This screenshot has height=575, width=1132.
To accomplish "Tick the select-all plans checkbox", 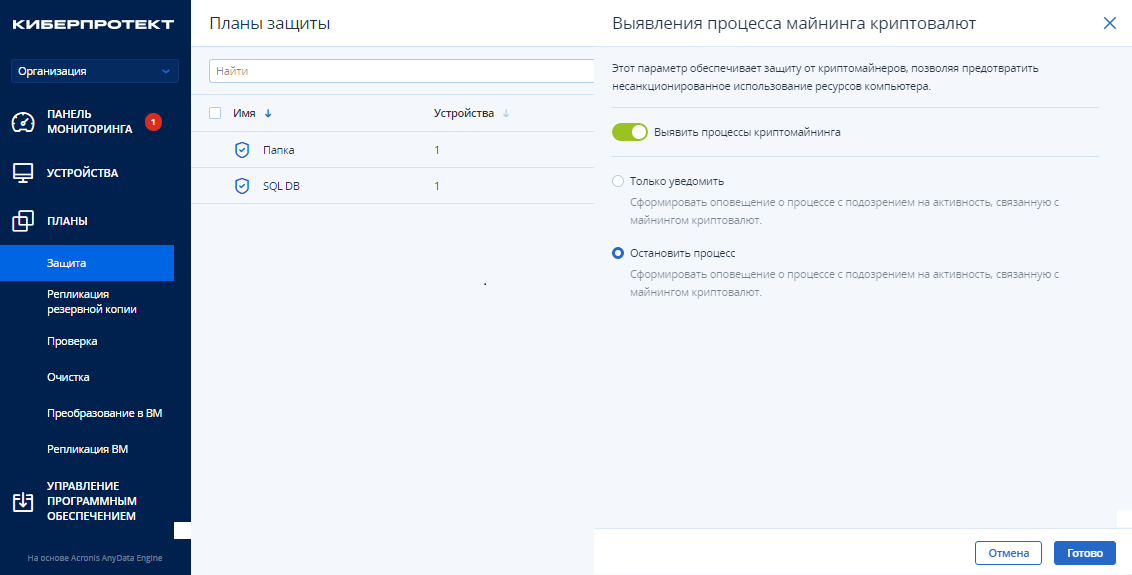I will click(215, 113).
